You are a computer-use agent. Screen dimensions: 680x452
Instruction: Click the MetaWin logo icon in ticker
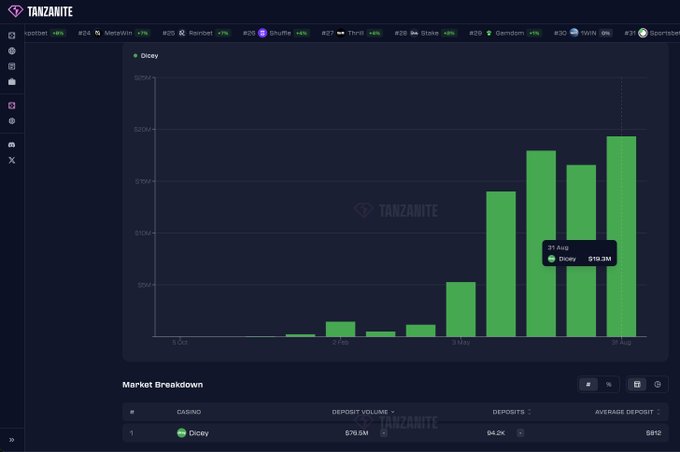pyautogui.click(x=98, y=33)
